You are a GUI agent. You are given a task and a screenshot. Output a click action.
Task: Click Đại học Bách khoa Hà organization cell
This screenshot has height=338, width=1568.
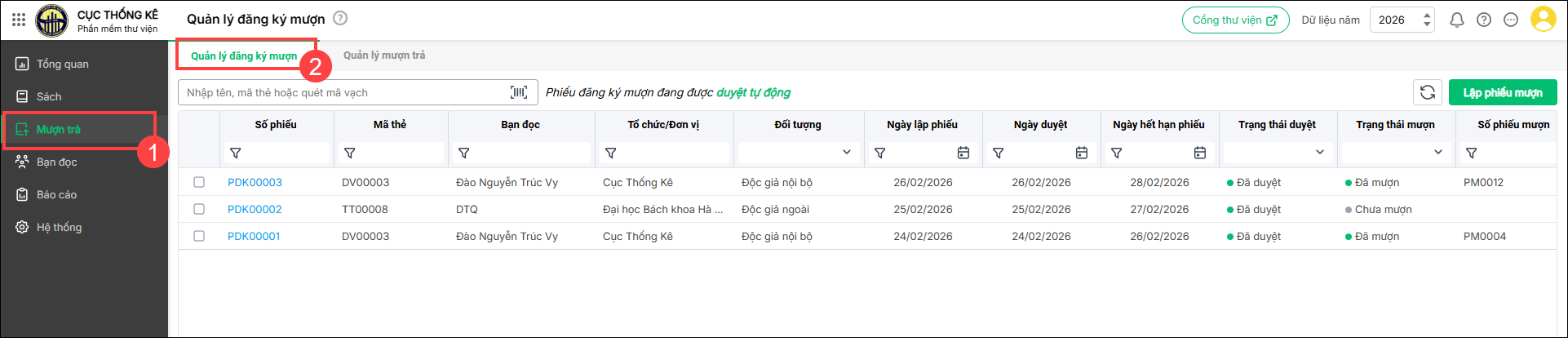point(662,209)
